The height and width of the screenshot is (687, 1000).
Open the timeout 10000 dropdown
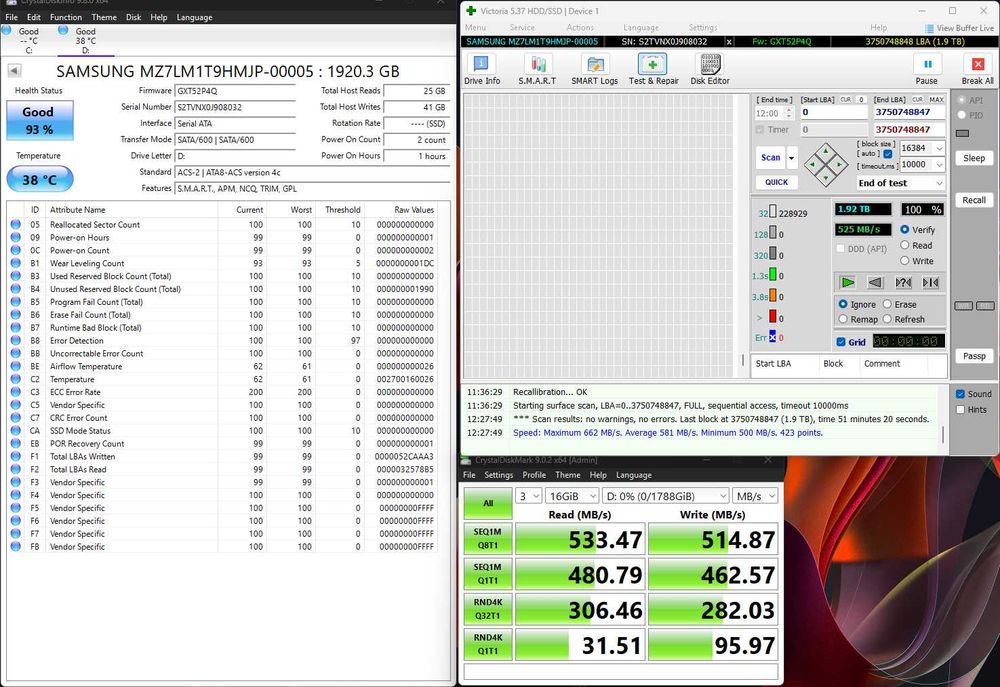tap(939, 165)
